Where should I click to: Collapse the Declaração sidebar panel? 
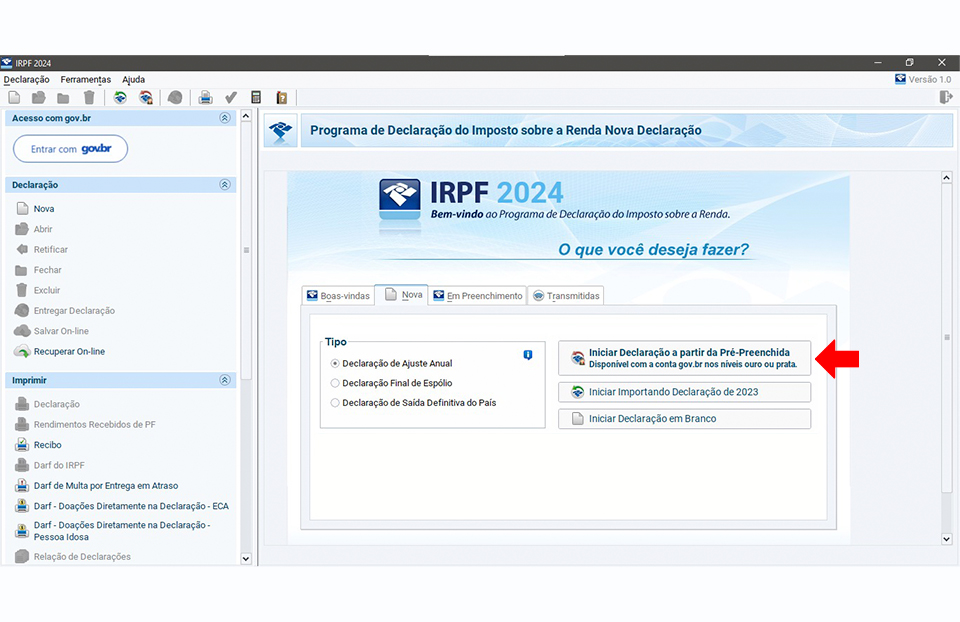225,185
